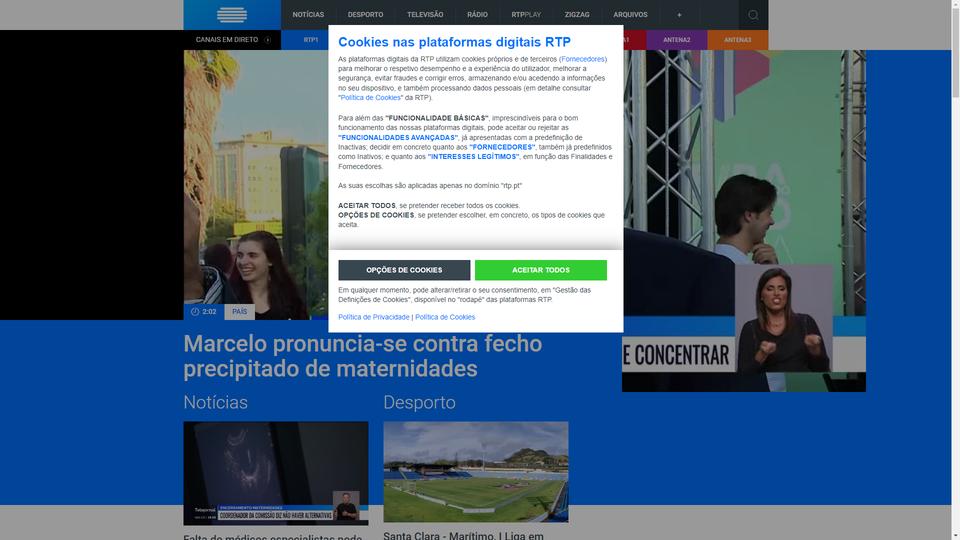Select the Antena3 channel tab
960x540 pixels.
point(737,40)
